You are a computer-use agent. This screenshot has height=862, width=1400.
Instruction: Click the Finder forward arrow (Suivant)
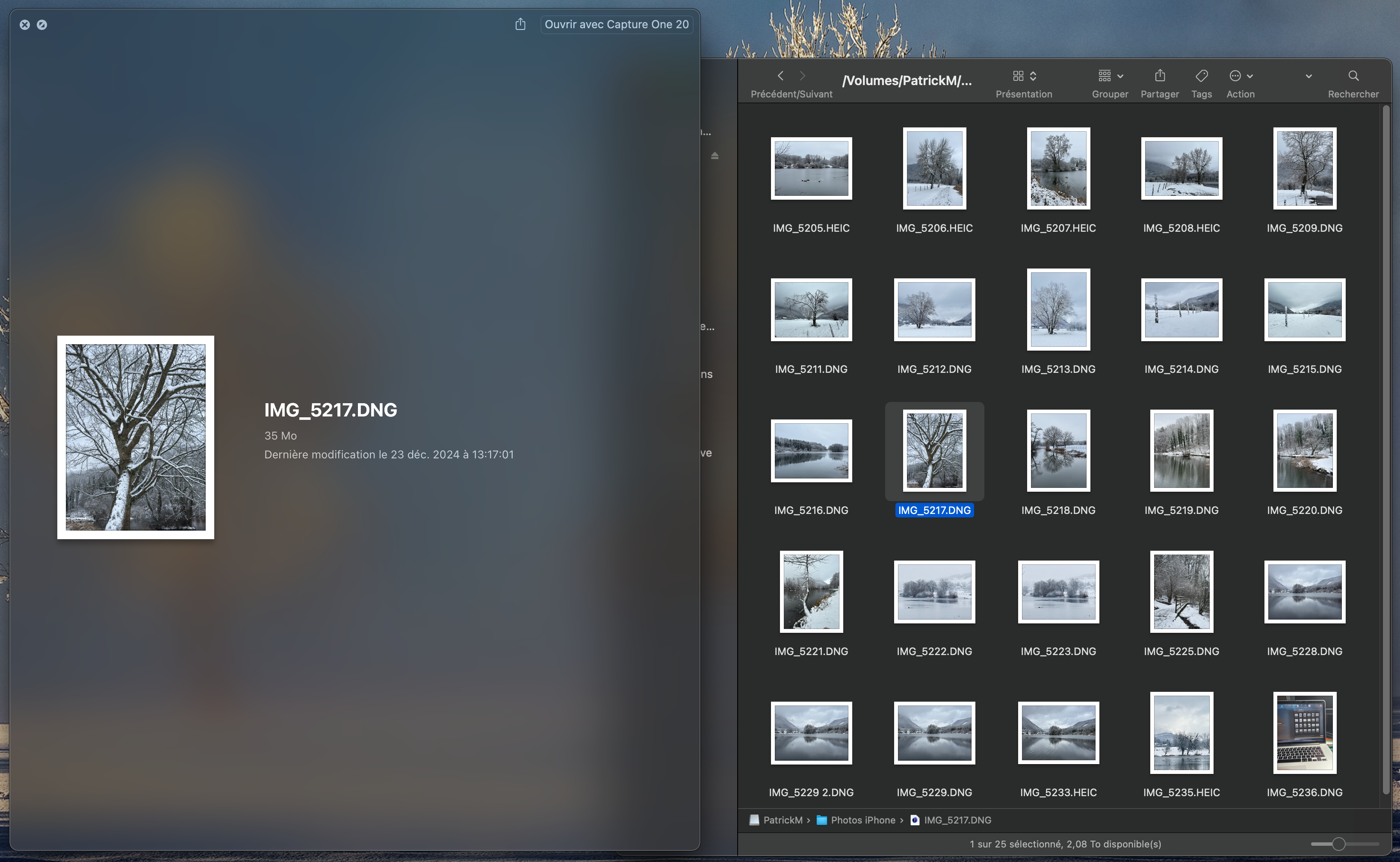coord(803,76)
